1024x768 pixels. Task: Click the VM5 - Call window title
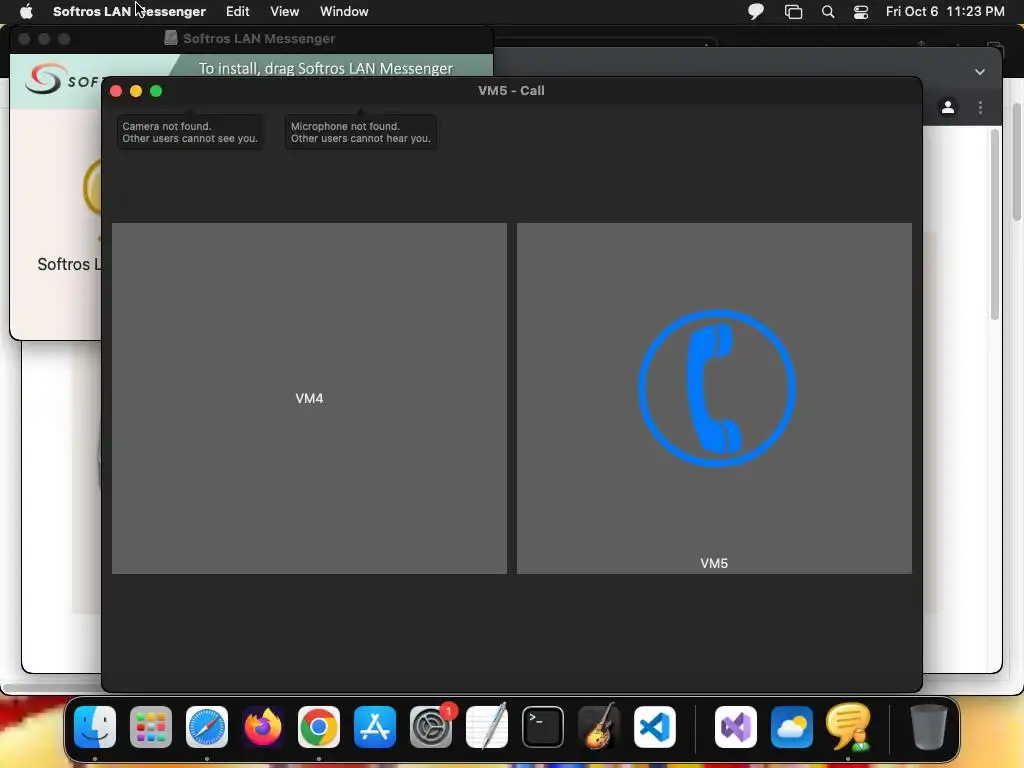pos(511,91)
